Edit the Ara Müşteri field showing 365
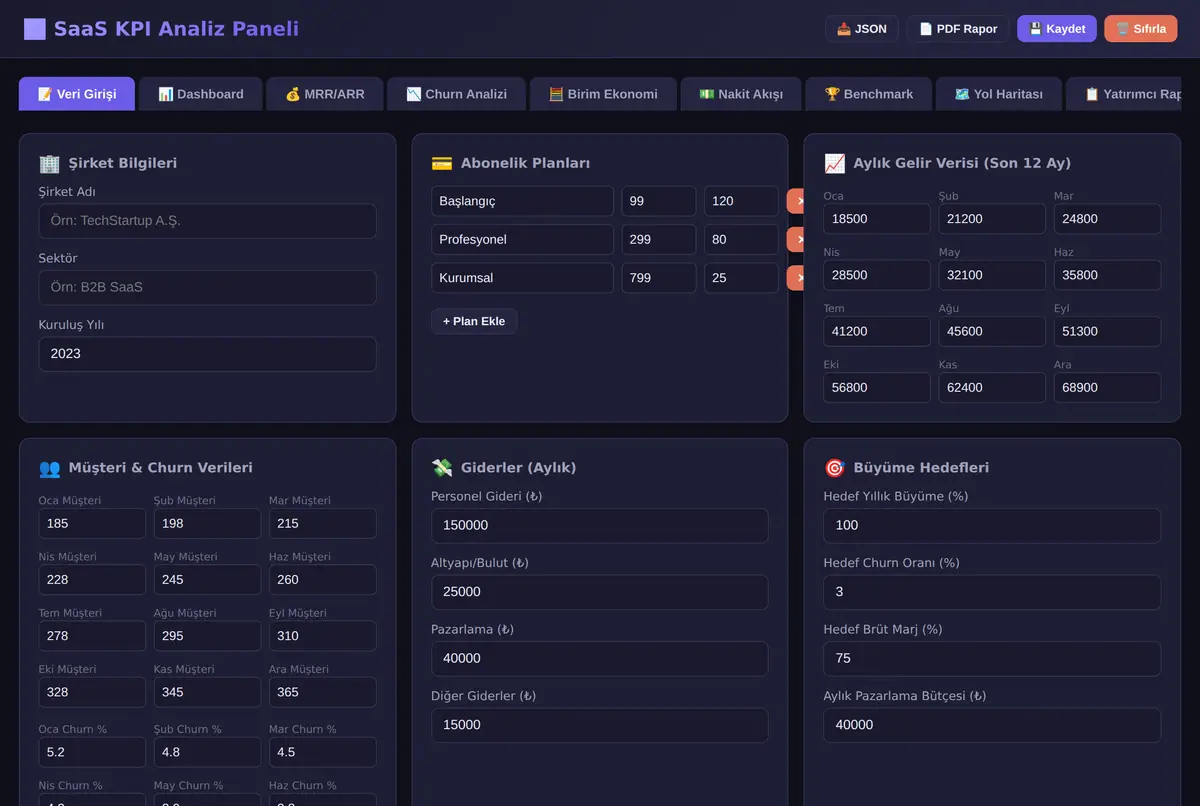 pyautogui.click(x=323, y=692)
